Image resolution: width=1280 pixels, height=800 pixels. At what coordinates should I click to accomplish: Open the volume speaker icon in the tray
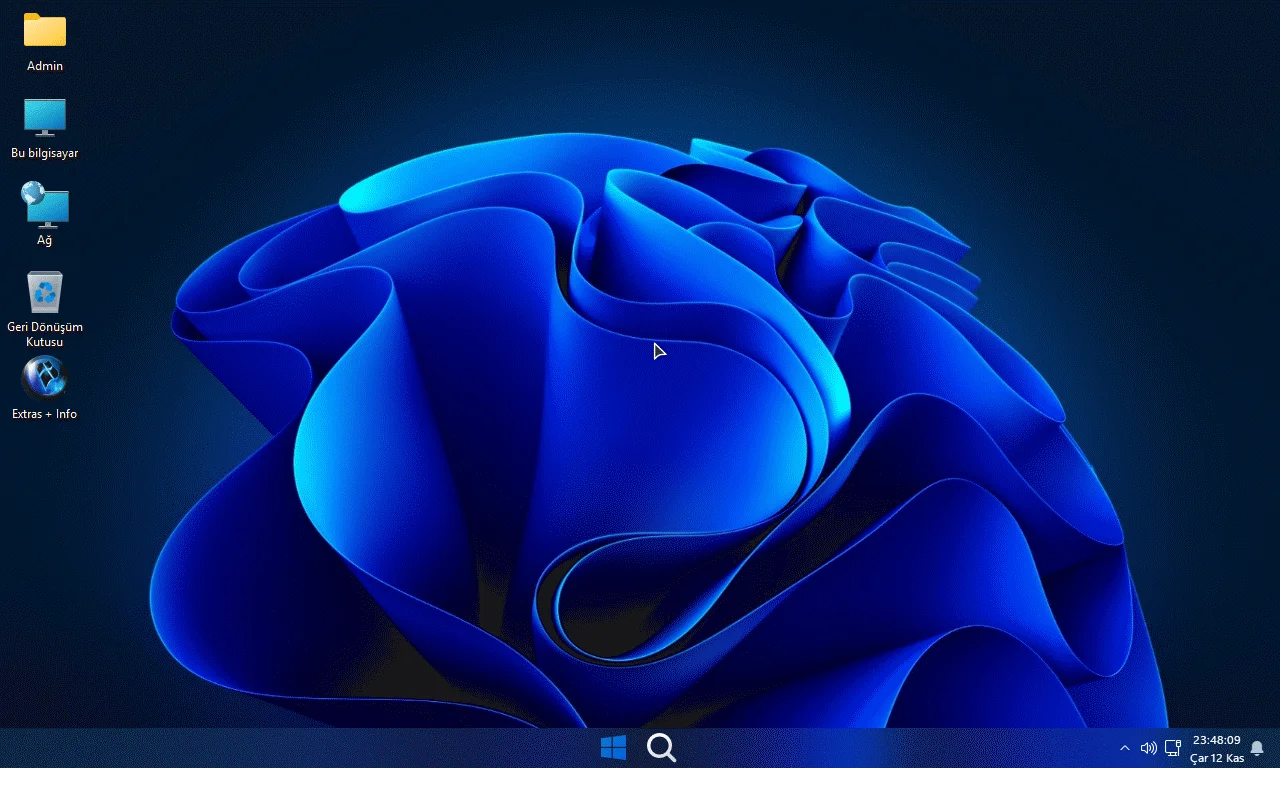click(1148, 747)
